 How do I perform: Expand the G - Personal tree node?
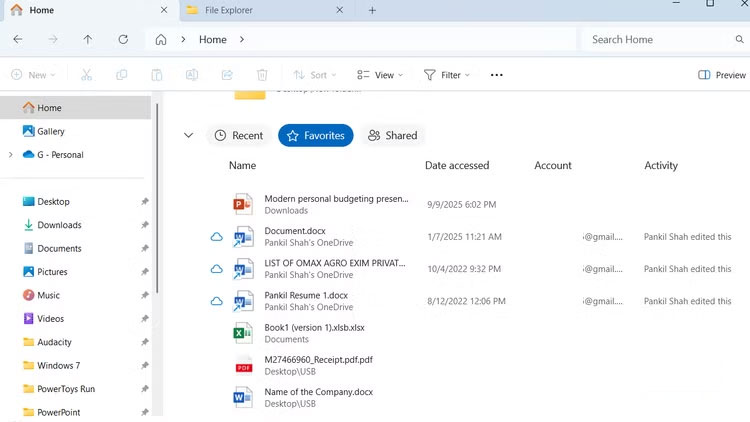coord(10,155)
